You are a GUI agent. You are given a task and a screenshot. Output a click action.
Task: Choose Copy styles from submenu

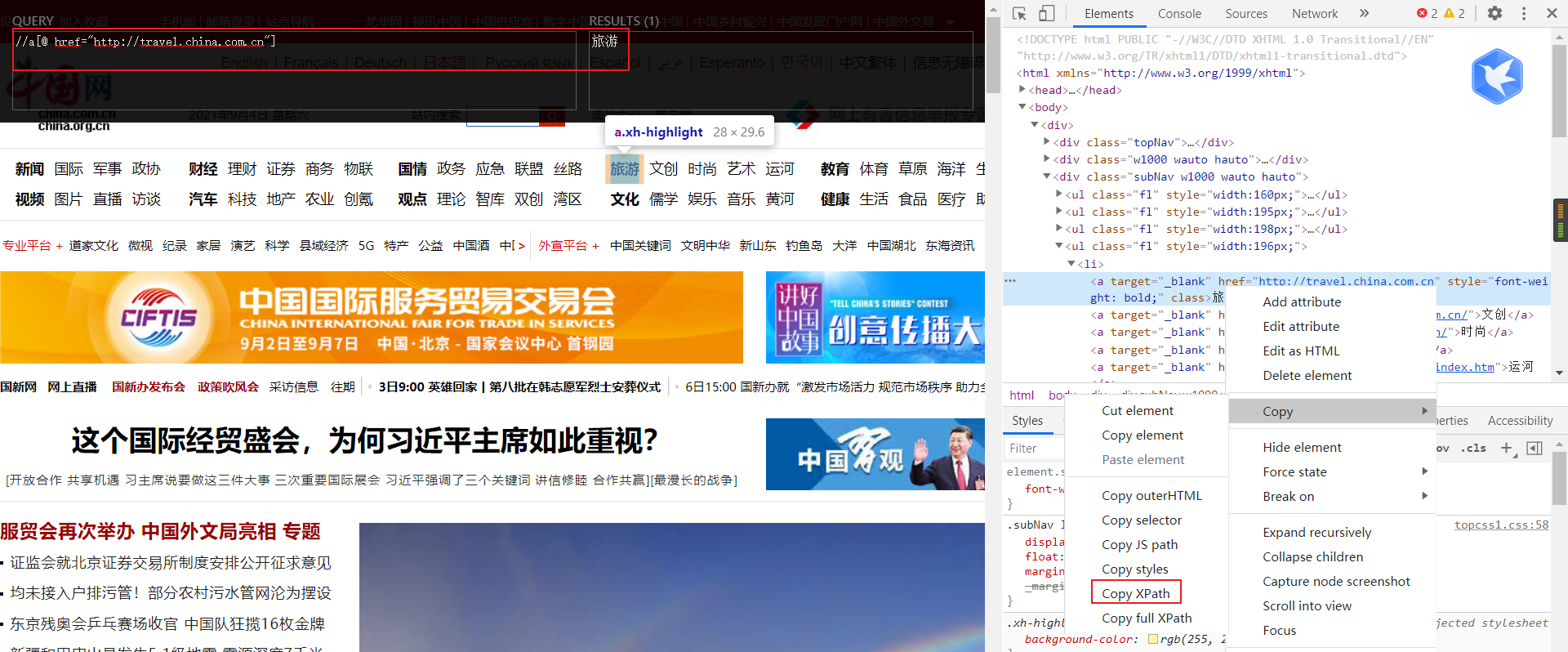click(1134, 569)
